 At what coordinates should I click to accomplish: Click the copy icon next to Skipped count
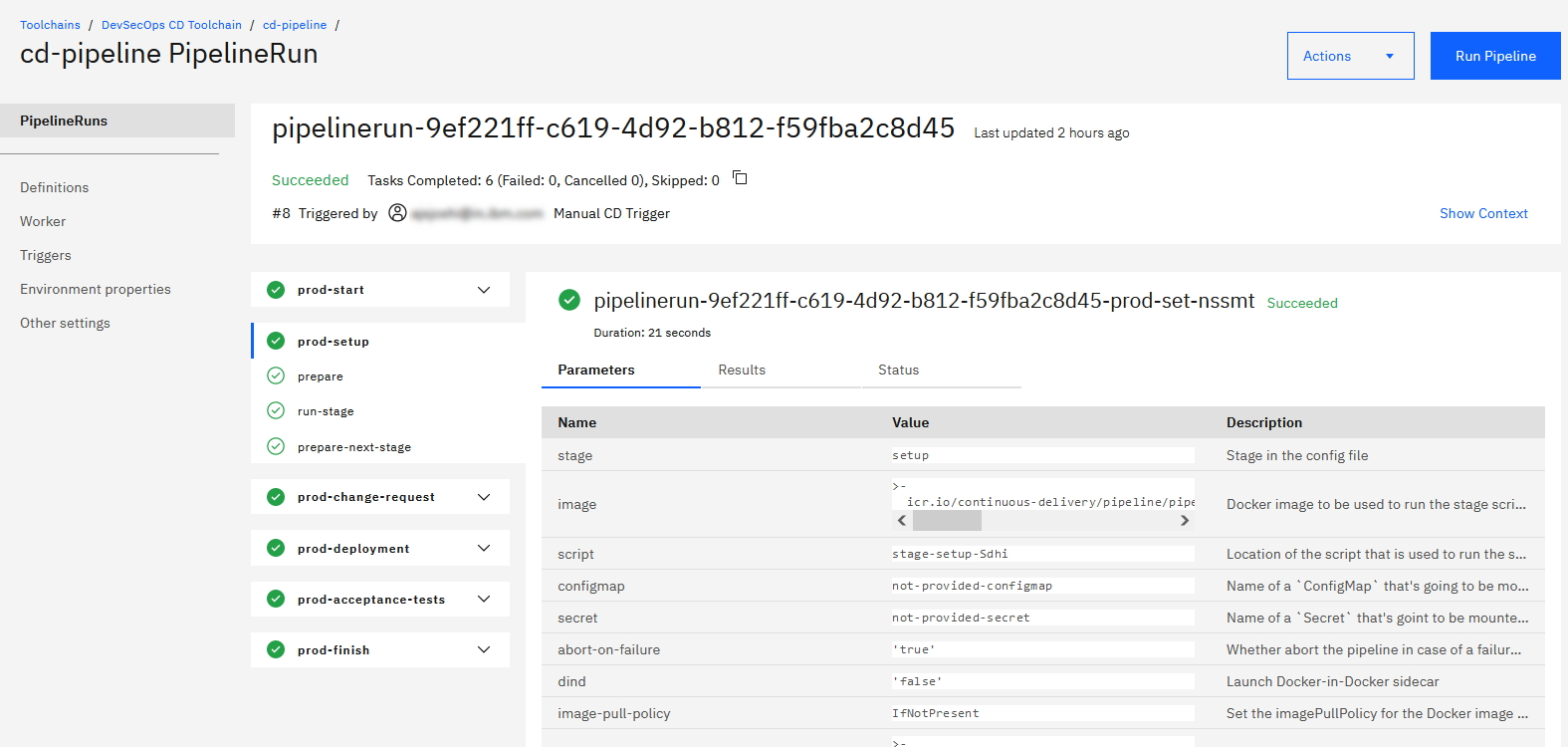740,178
